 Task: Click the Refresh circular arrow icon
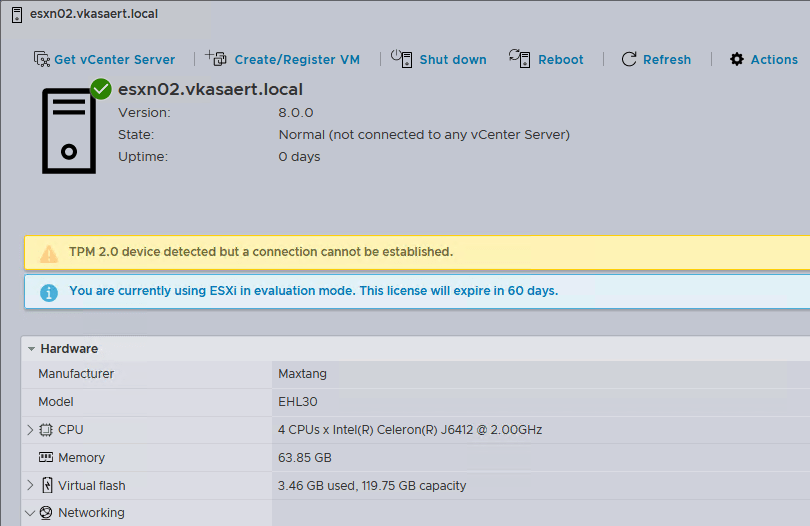pos(629,59)
